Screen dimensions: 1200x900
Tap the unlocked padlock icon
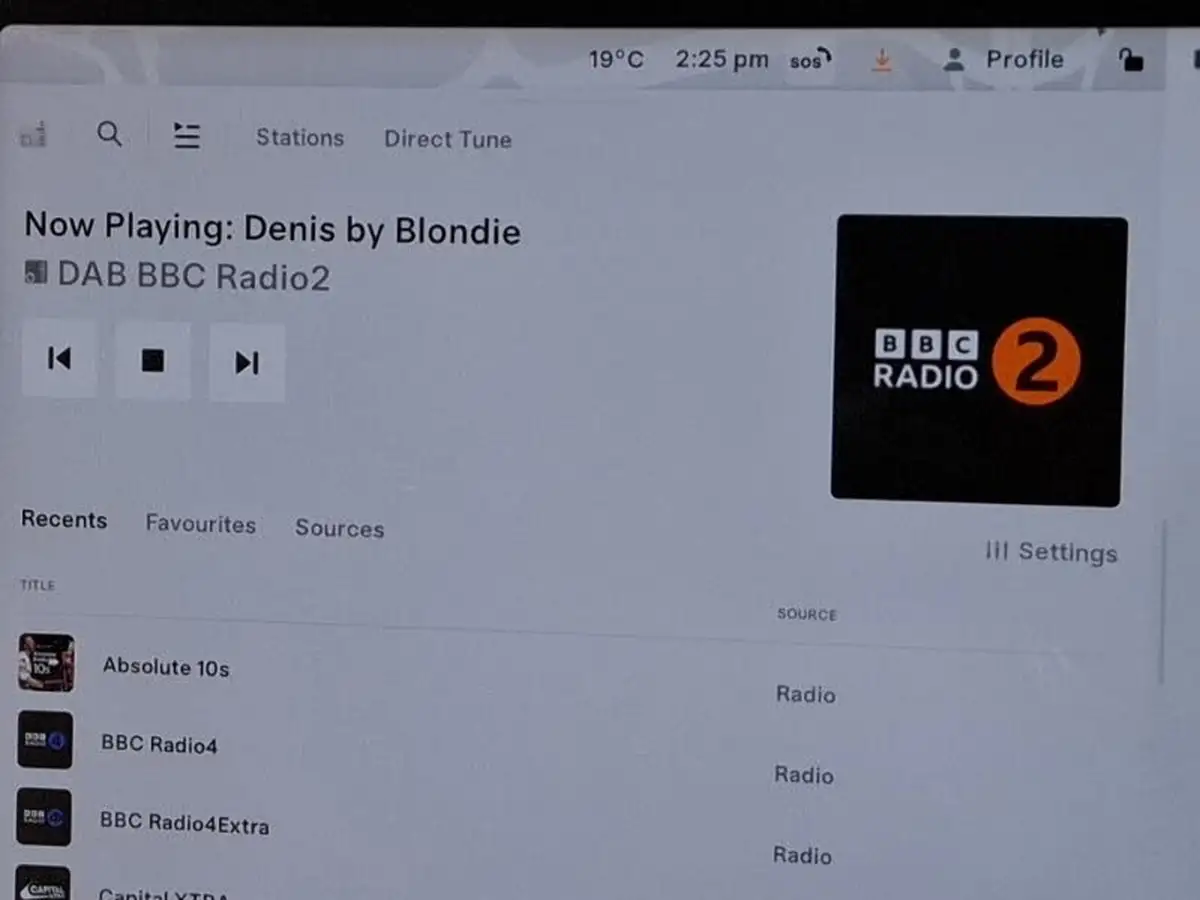(1131, 60)
